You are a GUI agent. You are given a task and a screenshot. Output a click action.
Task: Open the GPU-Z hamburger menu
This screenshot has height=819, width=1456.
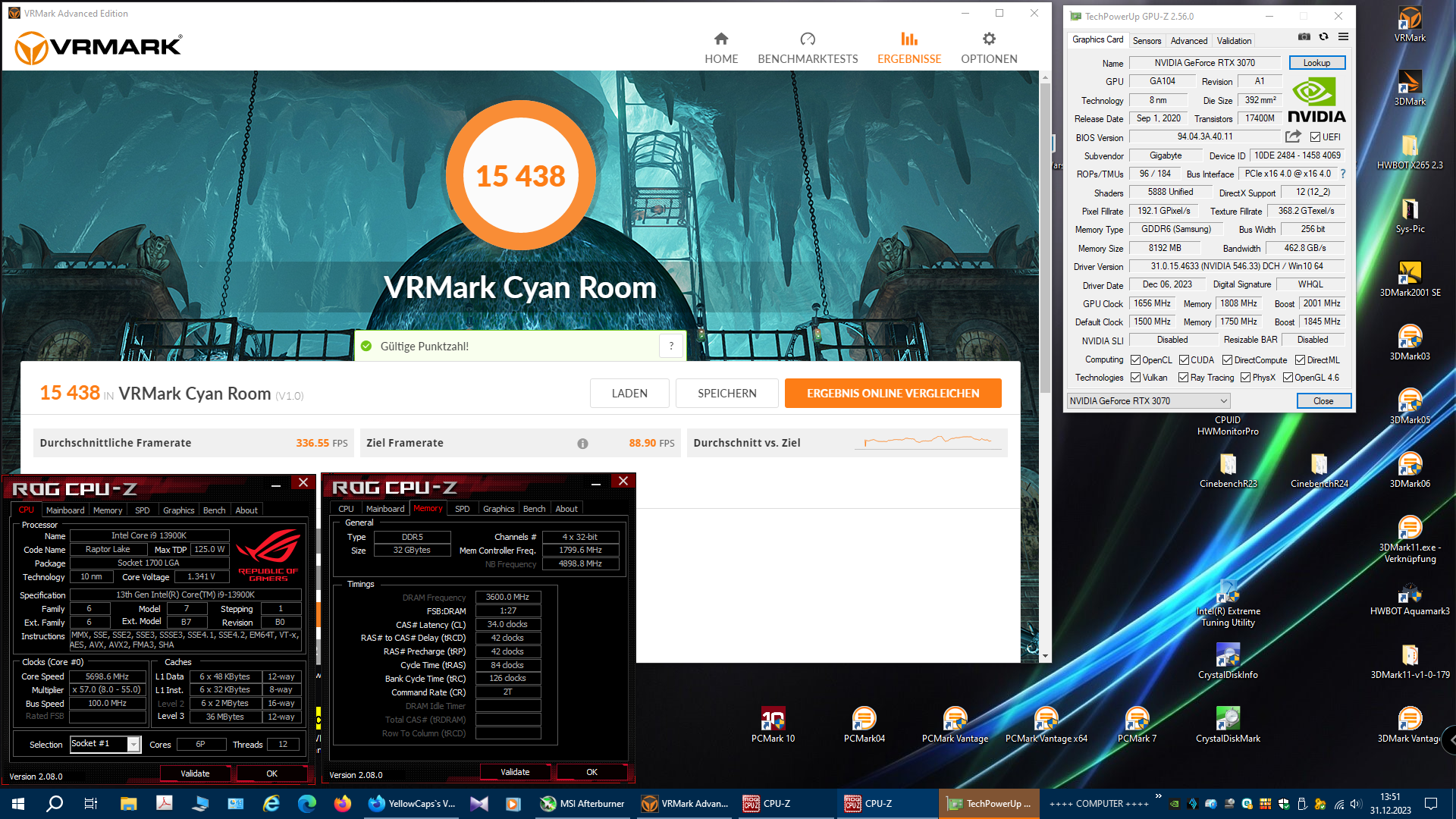(x=1343, y=36)
